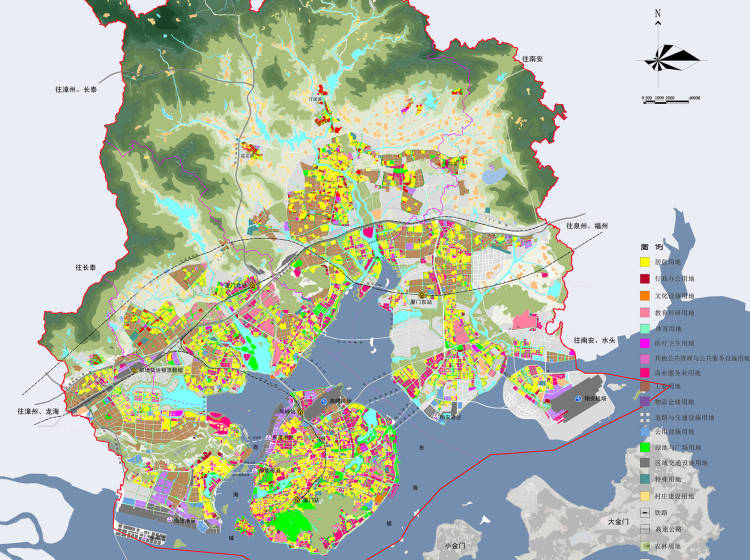Click the dotted 道路与交通设施用地 legend symbol
The height and width of the screenshot is (560, 750).
point(645,417)
